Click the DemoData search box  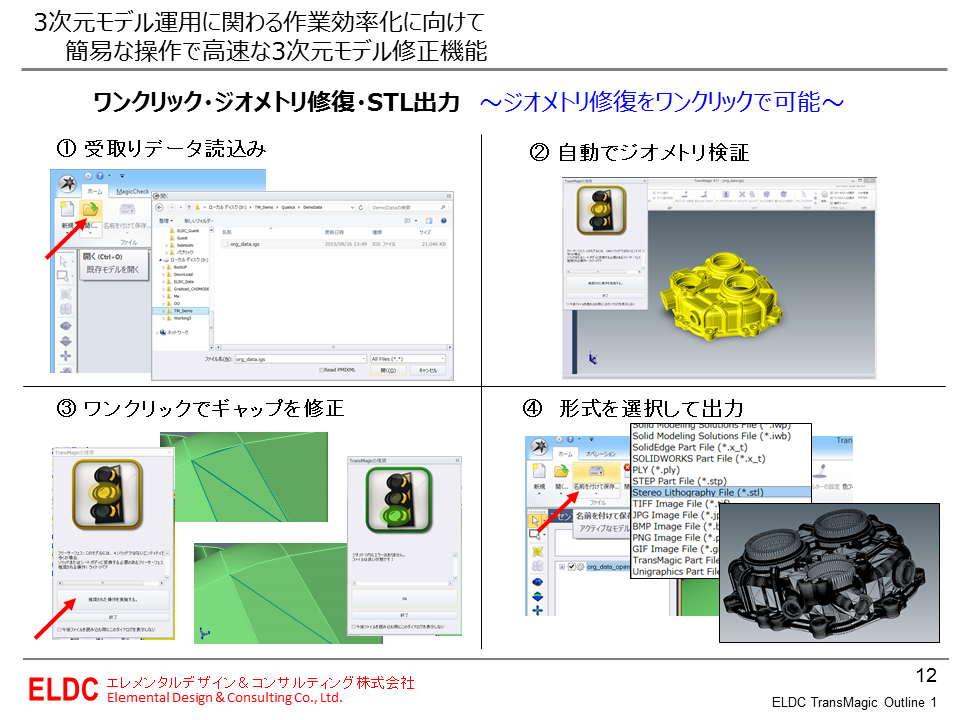408,208
